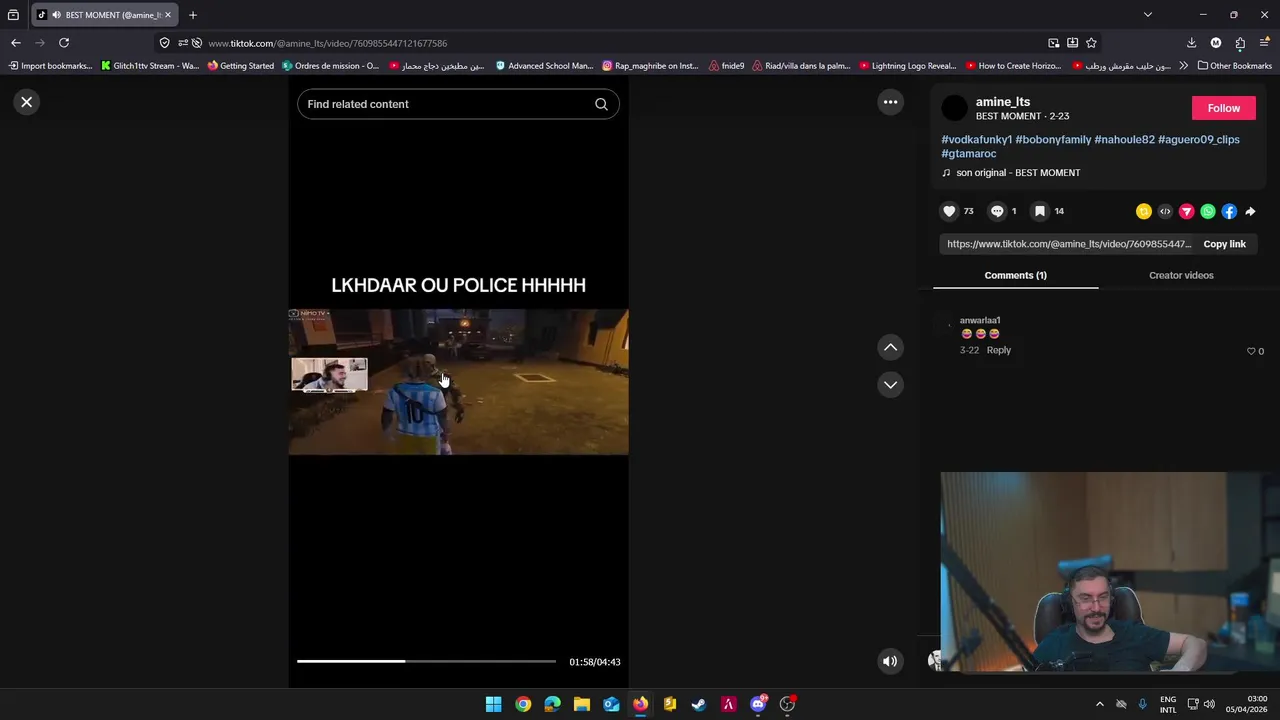Screen dimensions: 1280x720
Task: Send to friends via red paper-plane icon
Action: [x=1186, y=211]
